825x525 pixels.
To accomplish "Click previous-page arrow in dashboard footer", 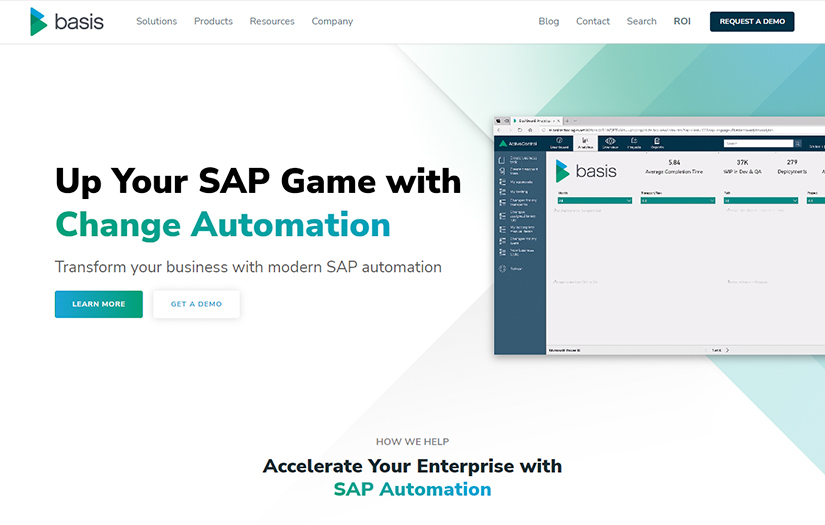I will [x=706, y=350].
